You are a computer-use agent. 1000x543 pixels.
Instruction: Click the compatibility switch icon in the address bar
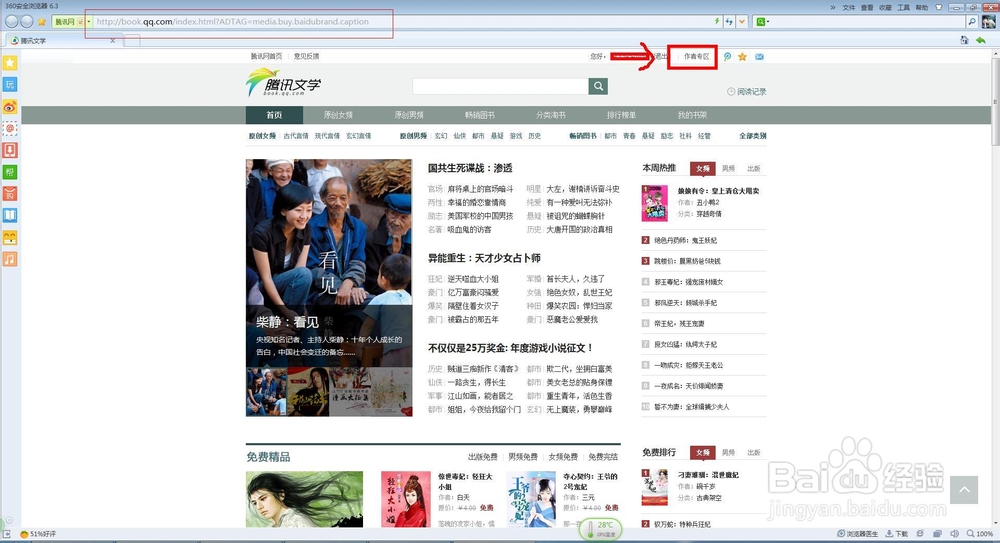(x=729, y=22)
